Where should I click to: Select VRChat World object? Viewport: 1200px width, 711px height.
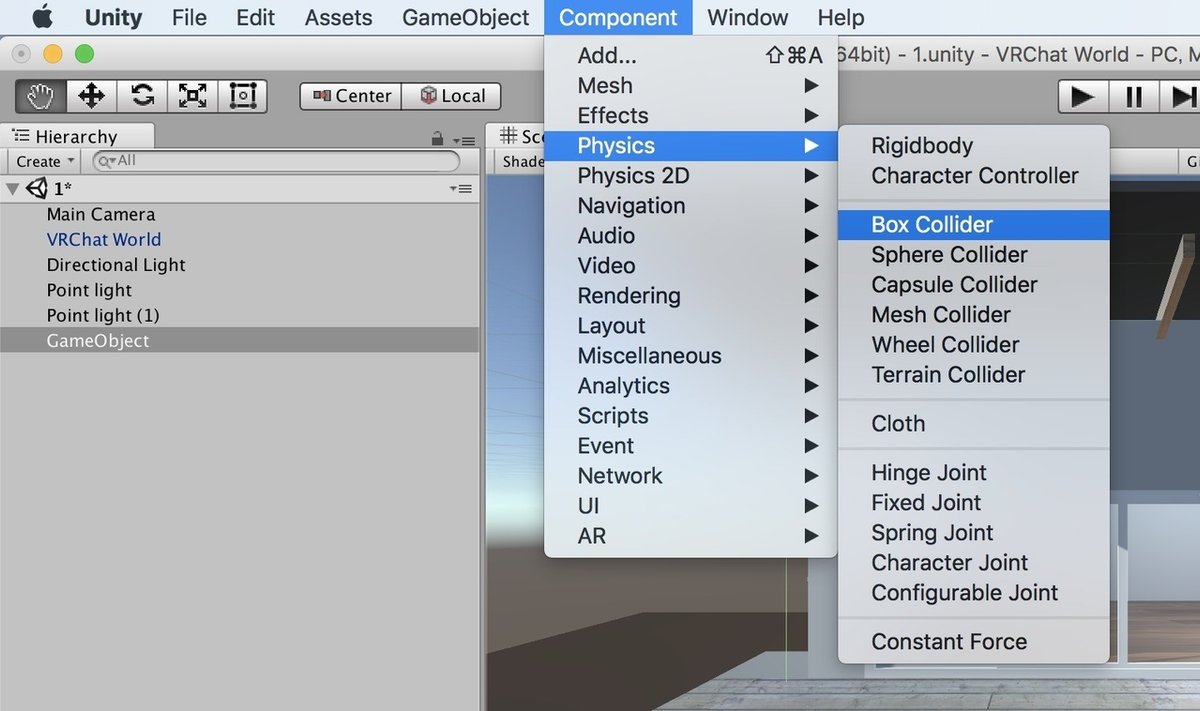(104, 239)
